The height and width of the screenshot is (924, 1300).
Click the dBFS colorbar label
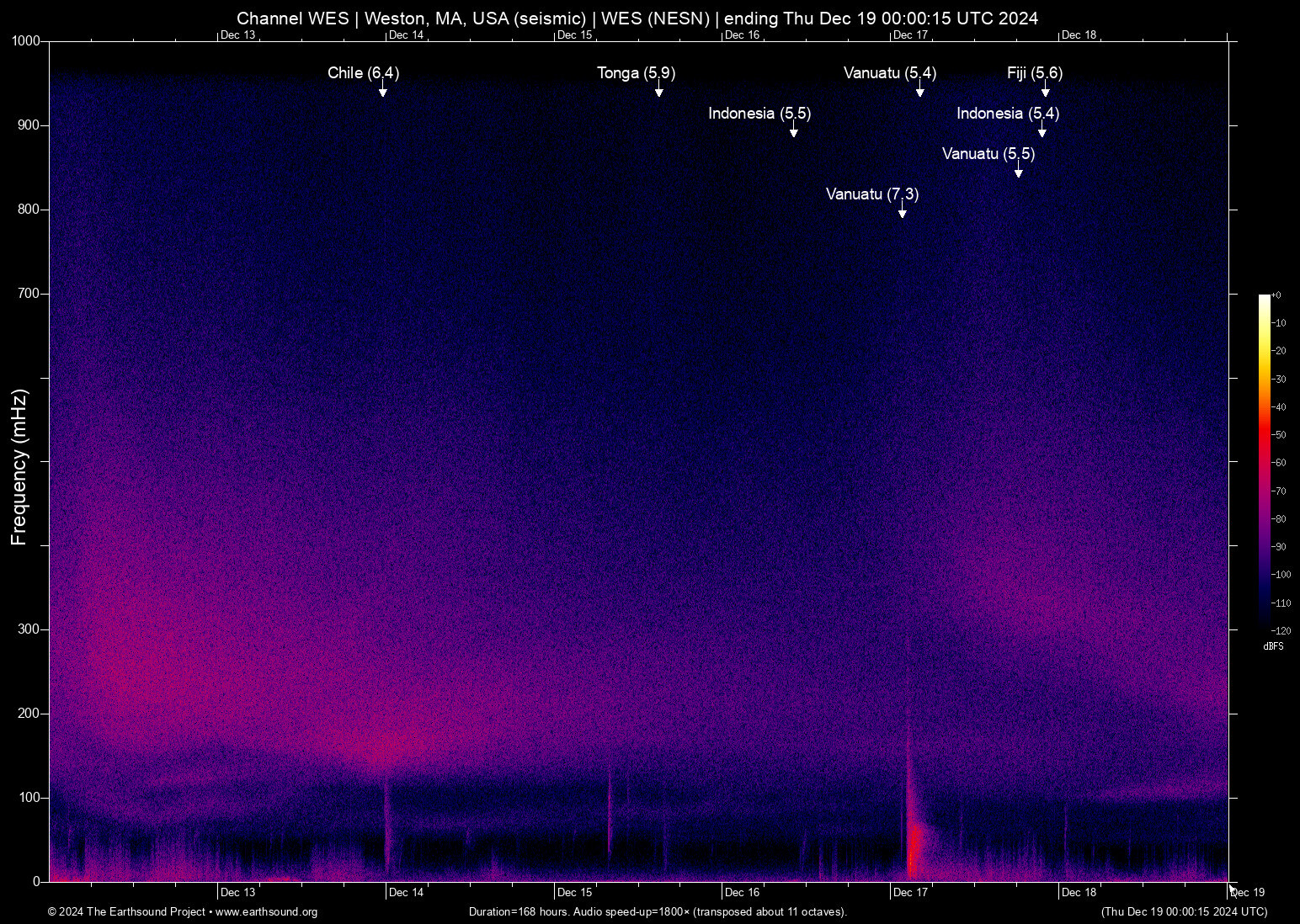[1273, 646]
